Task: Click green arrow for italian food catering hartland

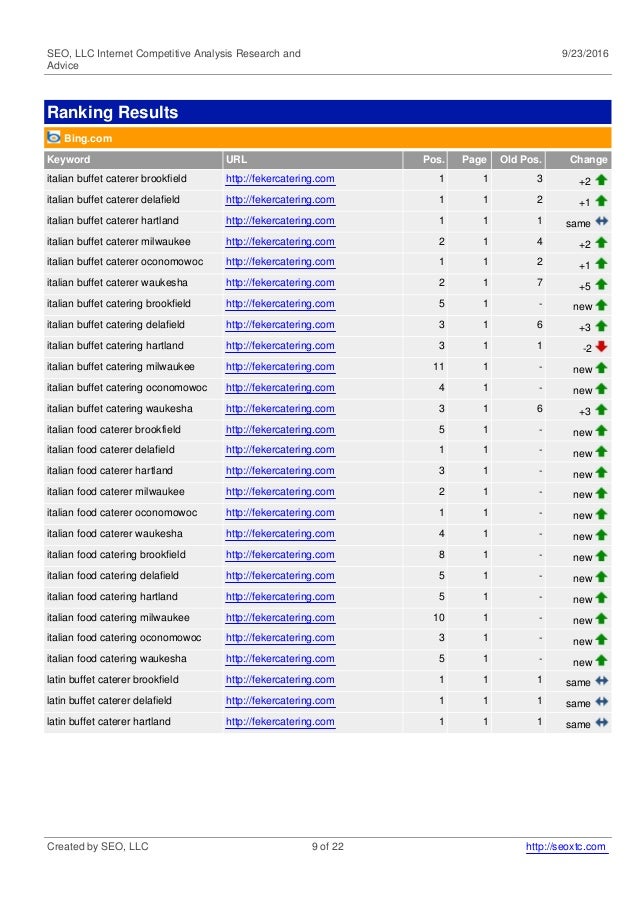Action: click(x=601, y=598)
